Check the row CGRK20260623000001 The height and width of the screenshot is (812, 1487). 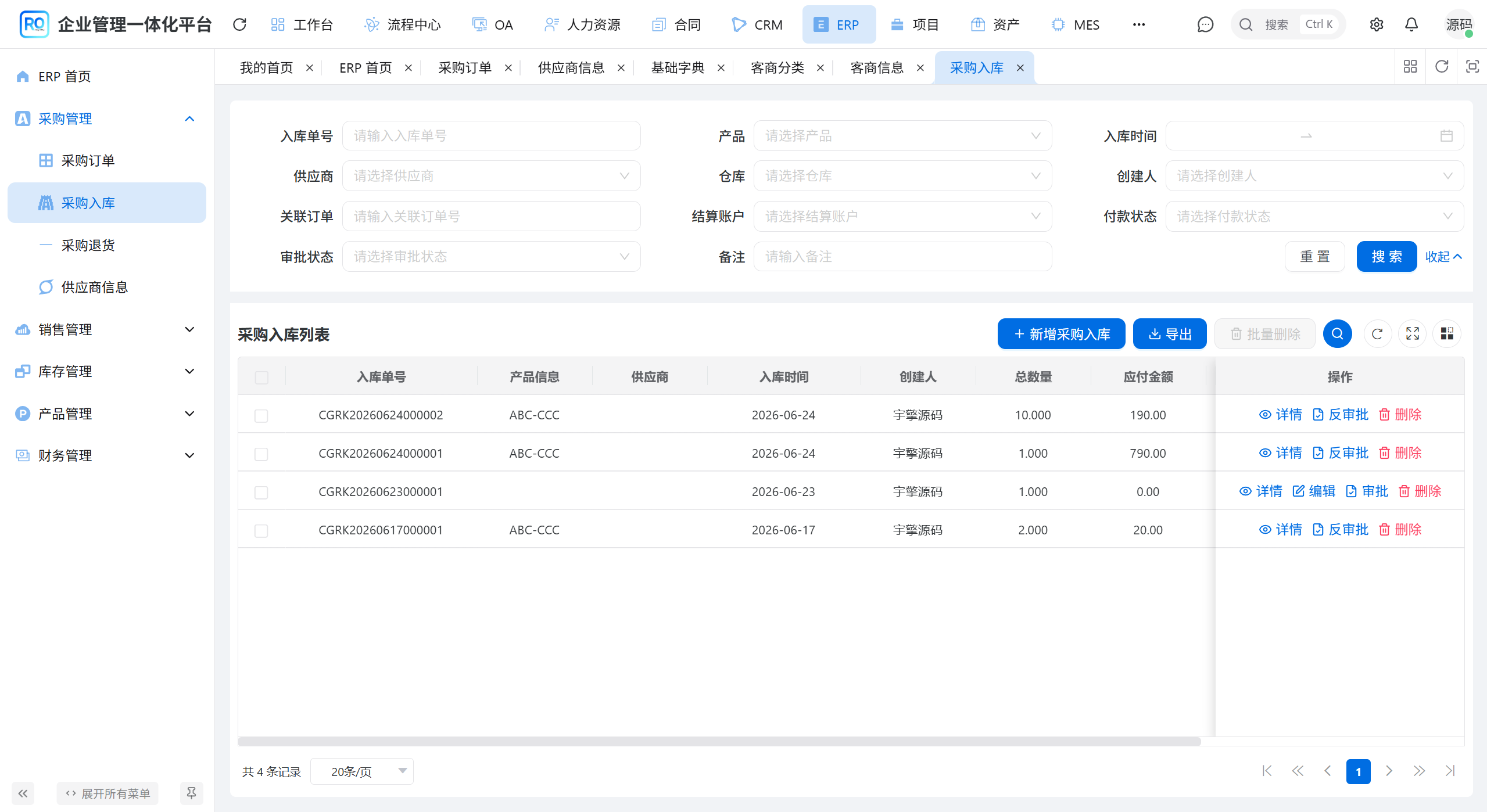click(261, 493)
